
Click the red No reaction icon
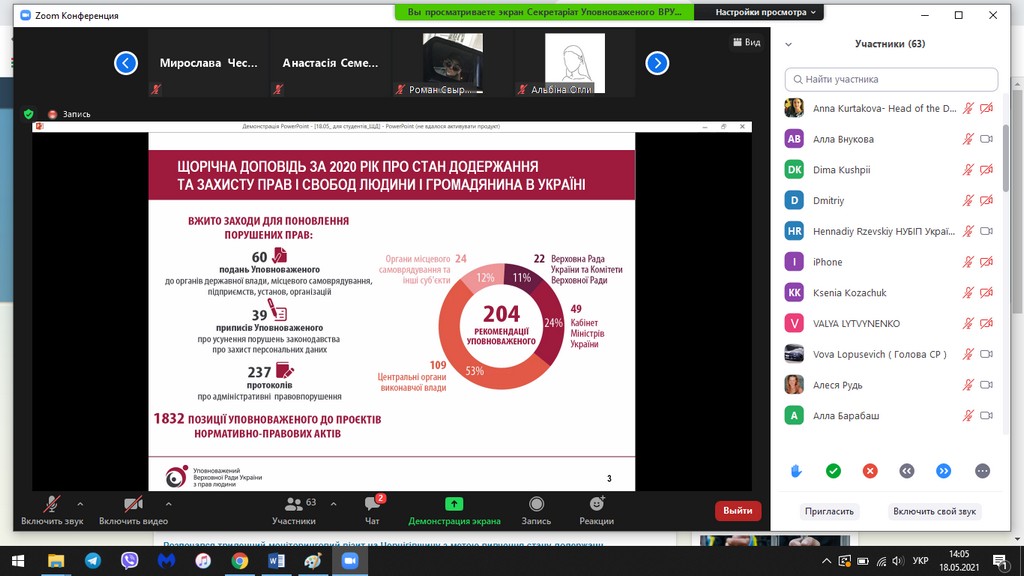click(870, 470)
